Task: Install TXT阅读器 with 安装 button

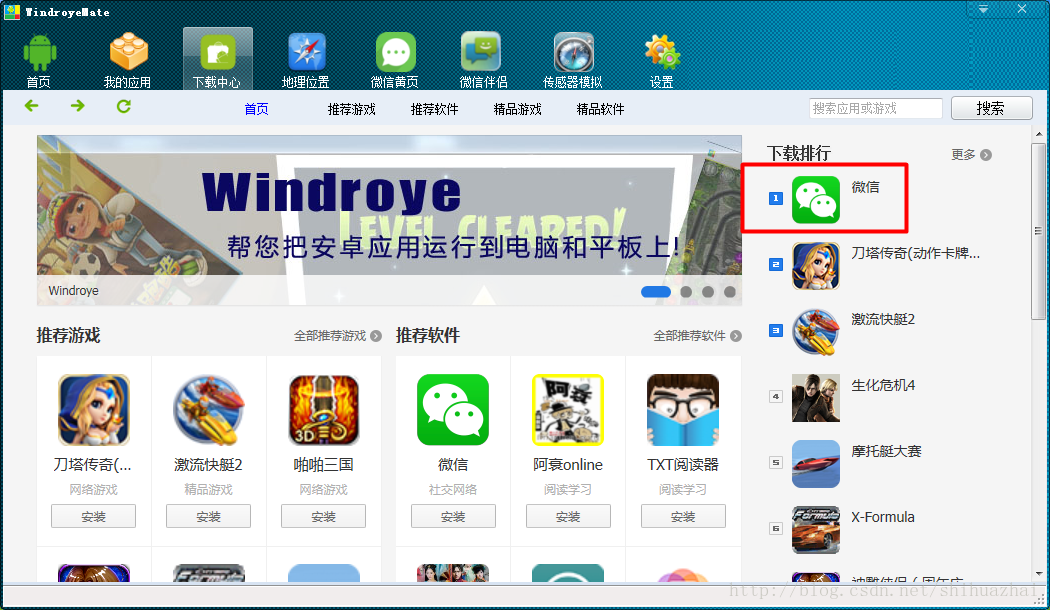Action: [x=683, y=516]
